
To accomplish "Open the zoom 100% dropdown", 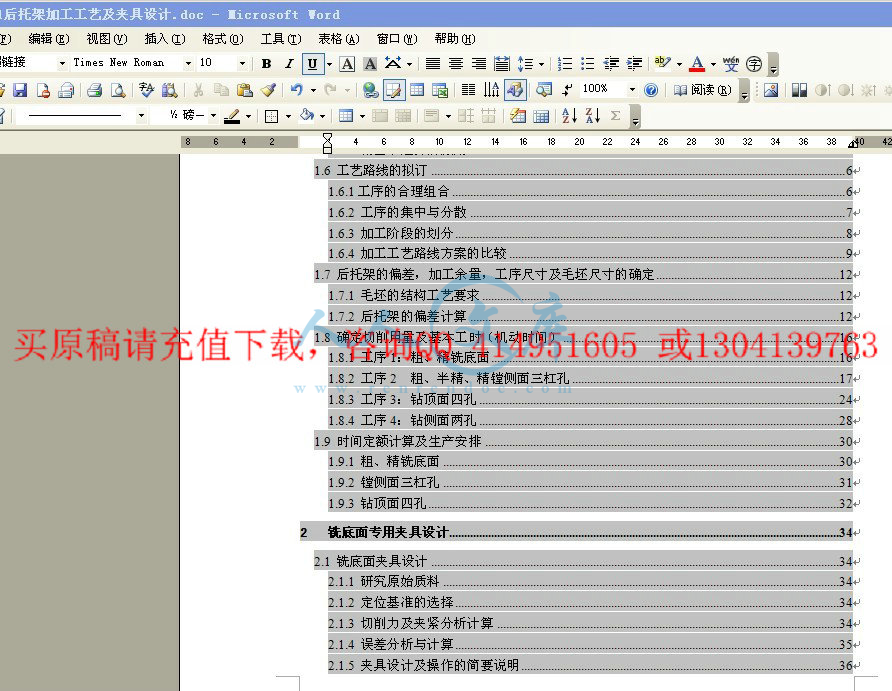I will point(632,90).
